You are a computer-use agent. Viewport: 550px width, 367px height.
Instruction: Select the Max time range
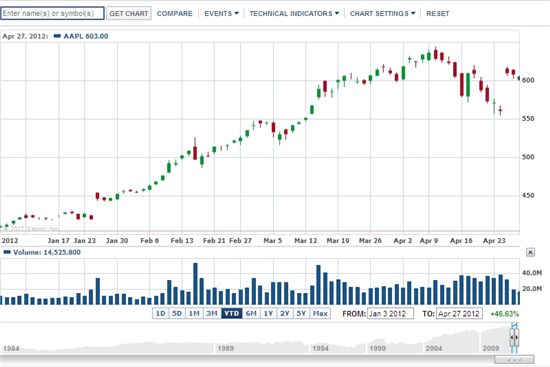[320, 313]
